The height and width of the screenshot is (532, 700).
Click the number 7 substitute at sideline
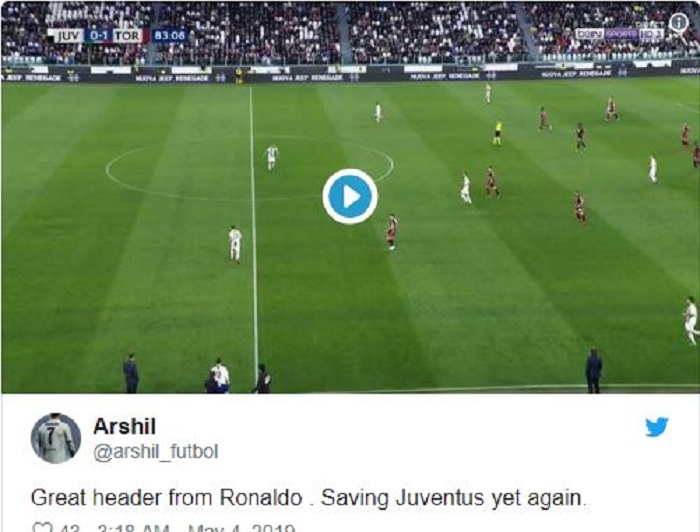(x=220, y=376)
